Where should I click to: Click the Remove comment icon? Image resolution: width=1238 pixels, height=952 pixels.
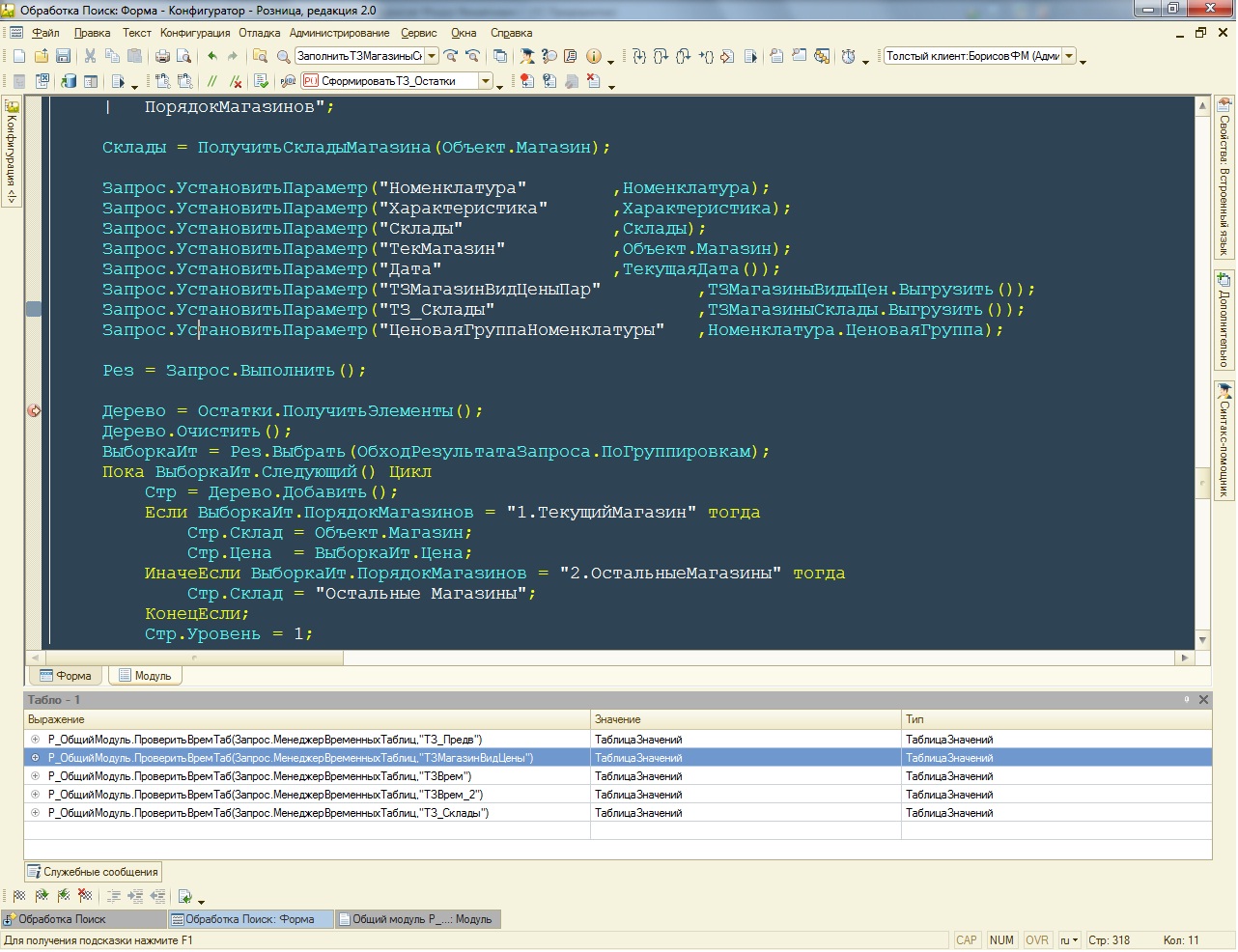(x=235, y=81)
